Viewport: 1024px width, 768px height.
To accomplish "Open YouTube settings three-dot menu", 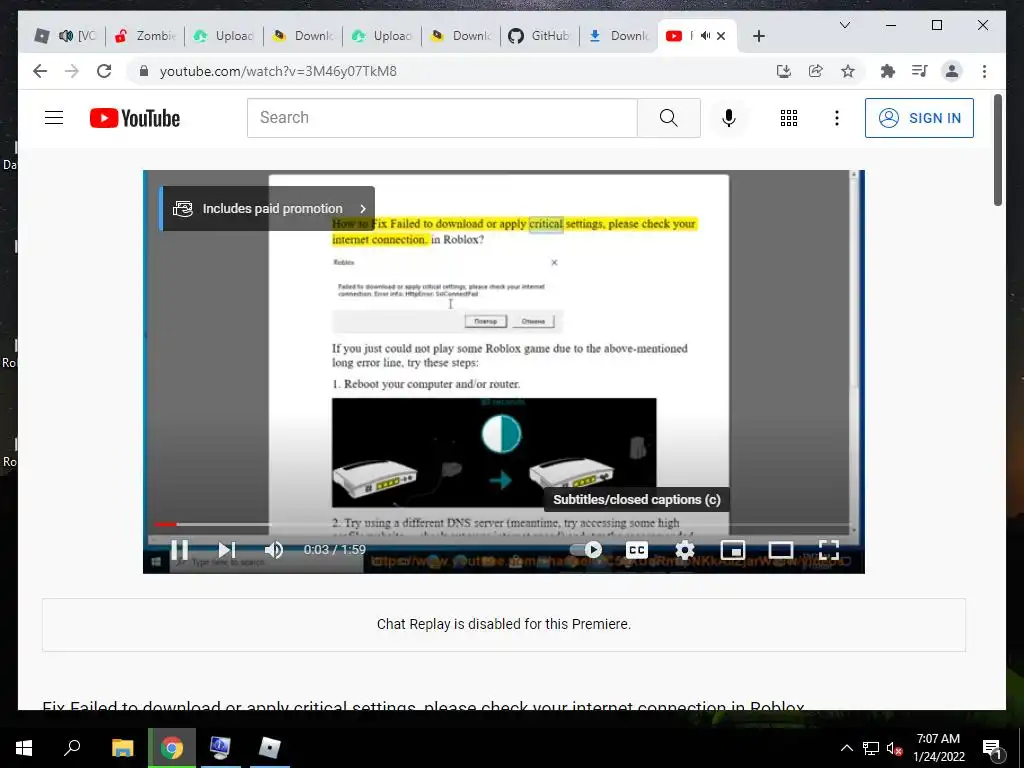I will pos(837,118).
